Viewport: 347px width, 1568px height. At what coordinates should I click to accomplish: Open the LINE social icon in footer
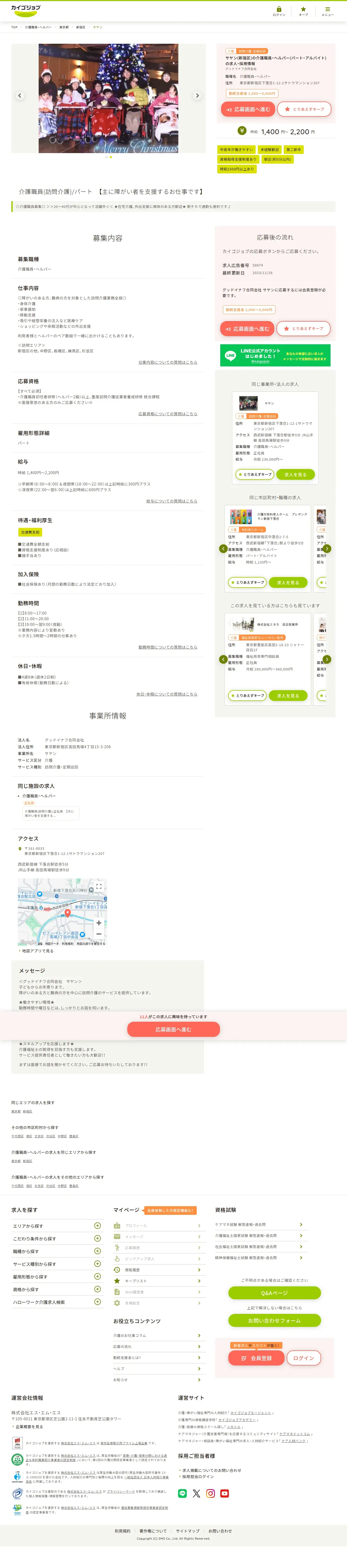[x=182, y=1493]
